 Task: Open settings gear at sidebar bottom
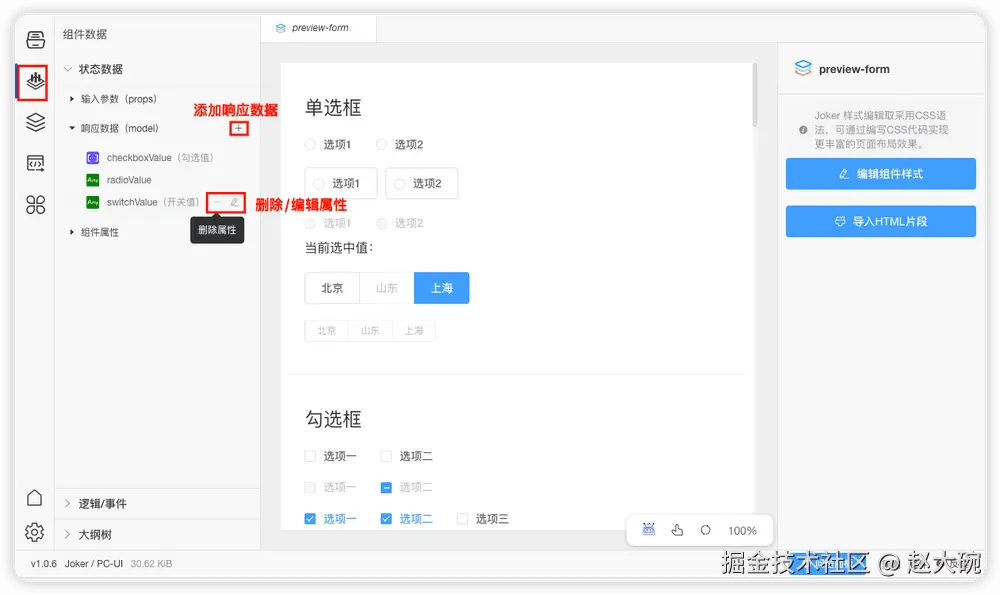click(x=35, y=533)
